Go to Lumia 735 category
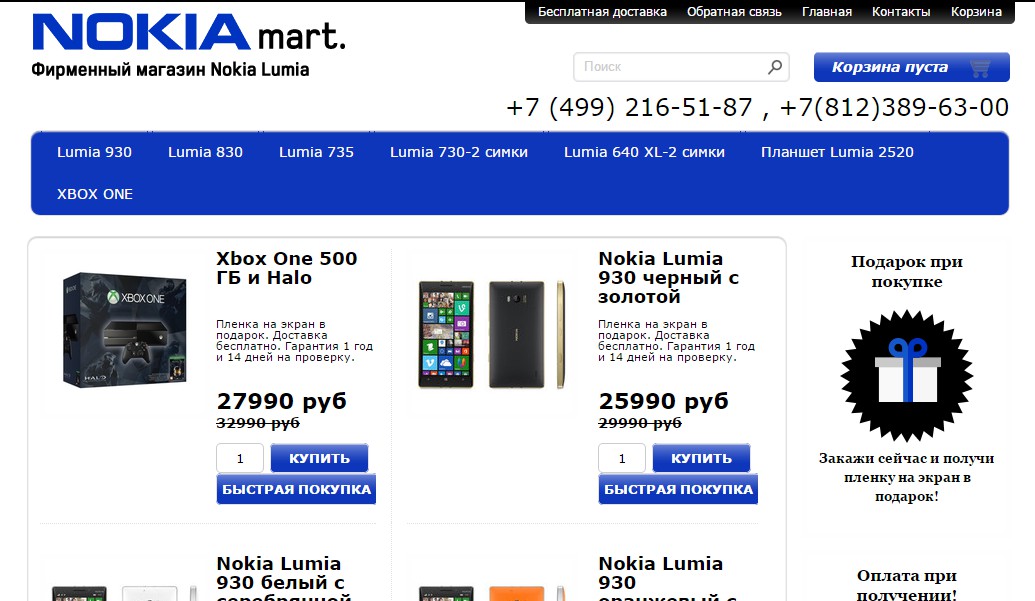 (x=316, y=152)
